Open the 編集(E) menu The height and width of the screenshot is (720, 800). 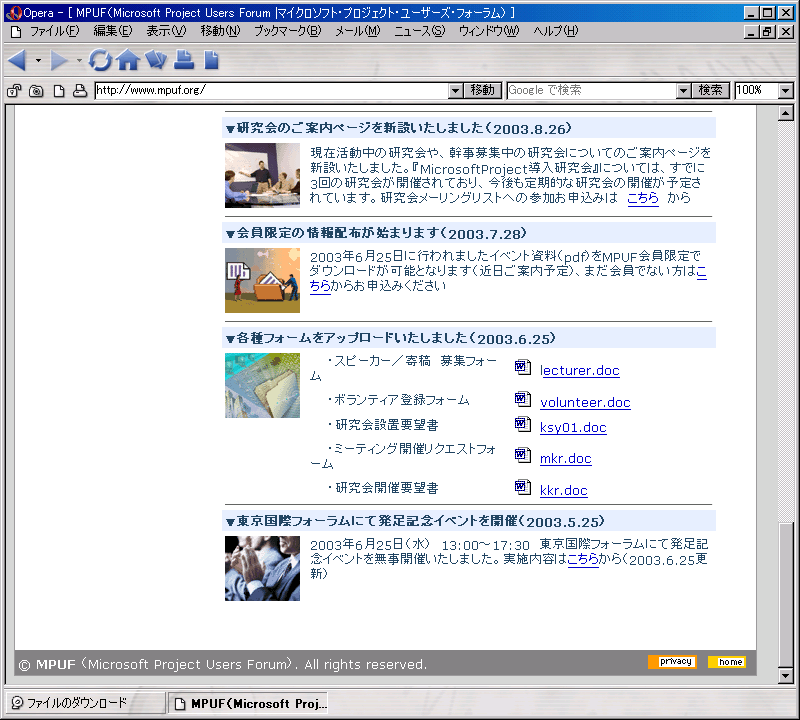pyautogui.click(x=112, y=32)
